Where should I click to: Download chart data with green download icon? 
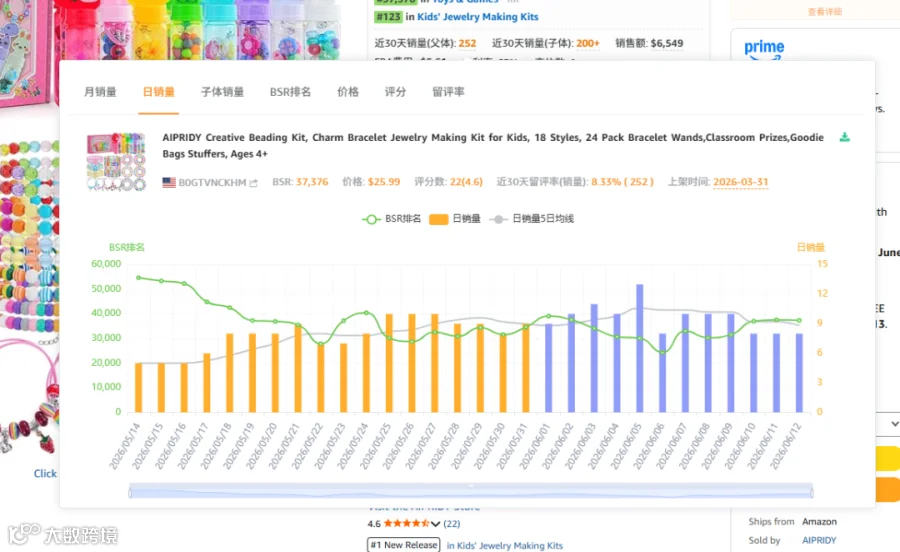[844, 137]
